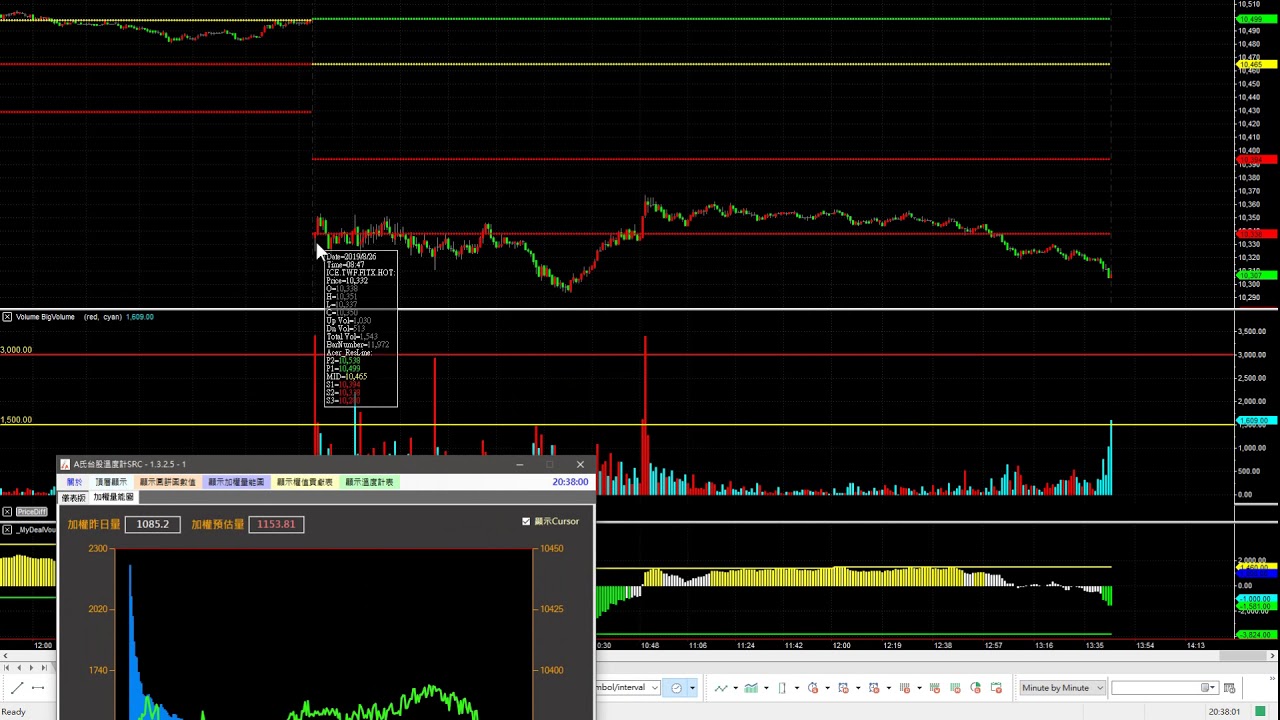Click the 1,500.00 yellow volume level label
Screen dimensions: 1280x720
[x=16, y=420]
